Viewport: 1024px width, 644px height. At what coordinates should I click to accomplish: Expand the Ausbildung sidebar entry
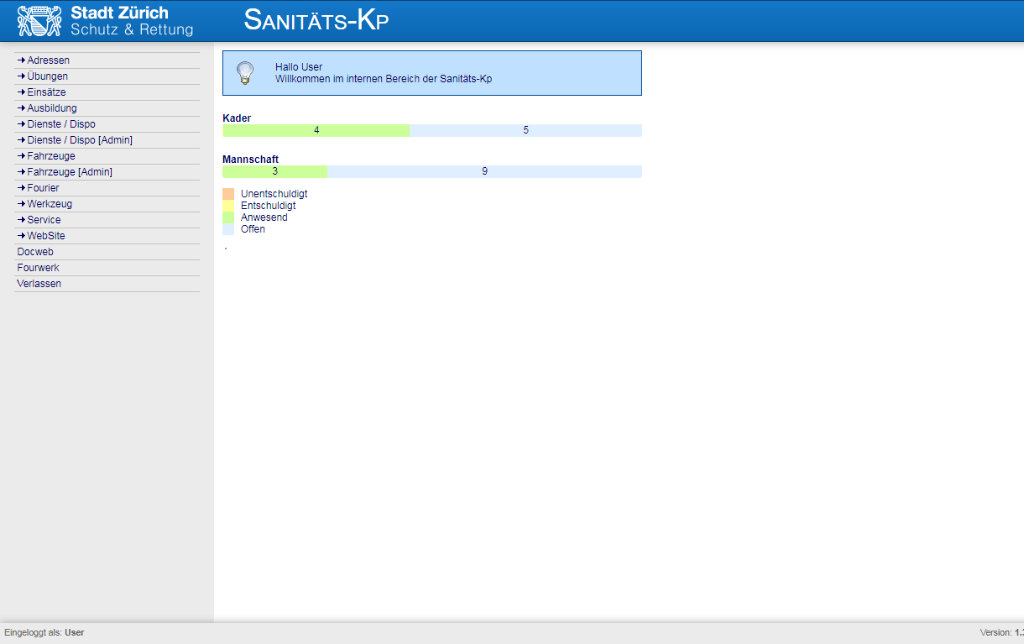tap(51, 108)
